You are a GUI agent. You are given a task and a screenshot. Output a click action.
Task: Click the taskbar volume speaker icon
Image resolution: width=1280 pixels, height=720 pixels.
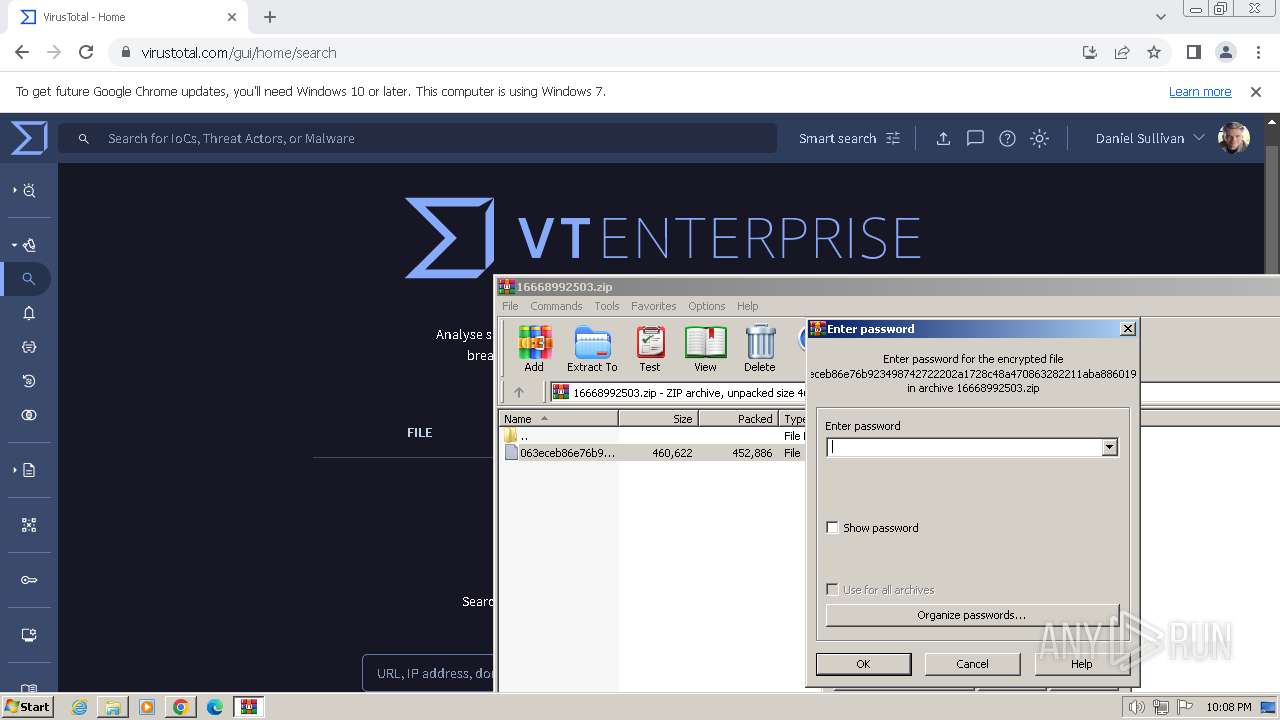pyautogui.click(x=1136, y=707)
